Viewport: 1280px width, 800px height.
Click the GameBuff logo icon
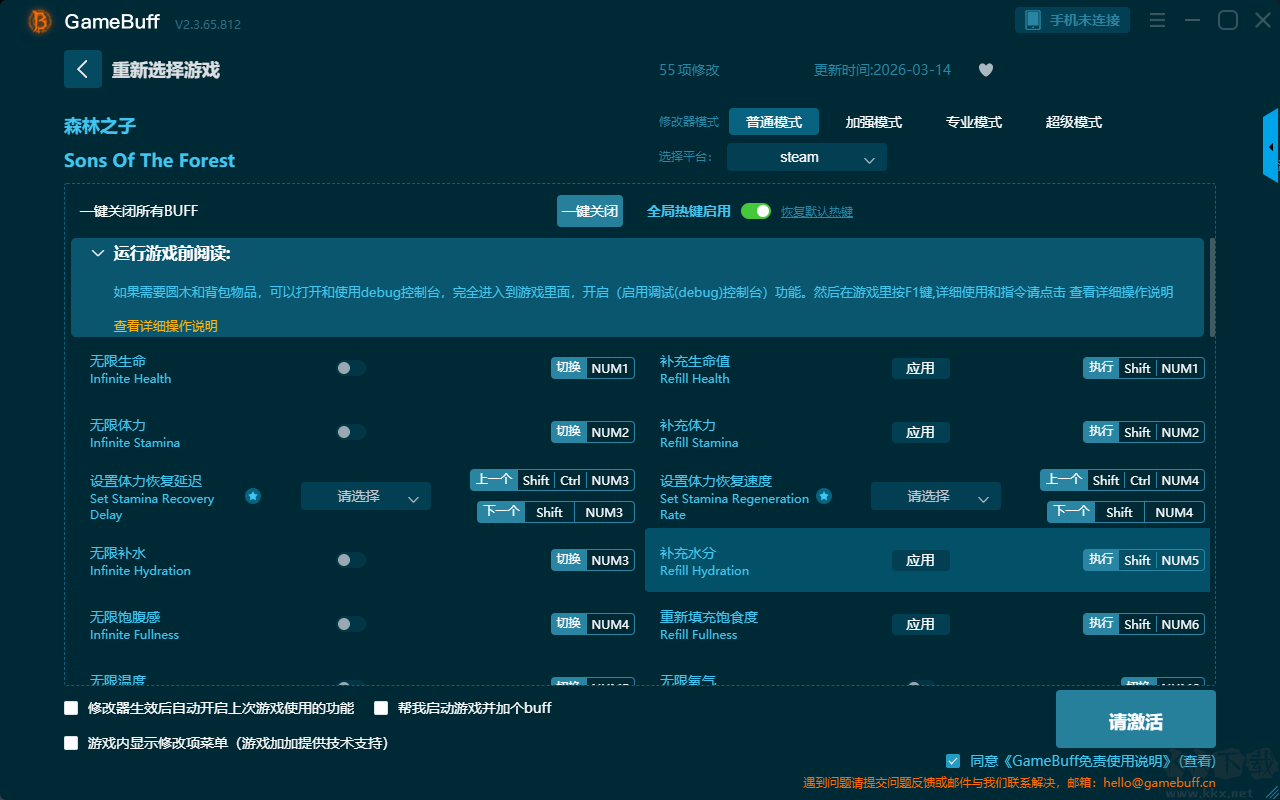pyautogui.click(x=40, y=21)
